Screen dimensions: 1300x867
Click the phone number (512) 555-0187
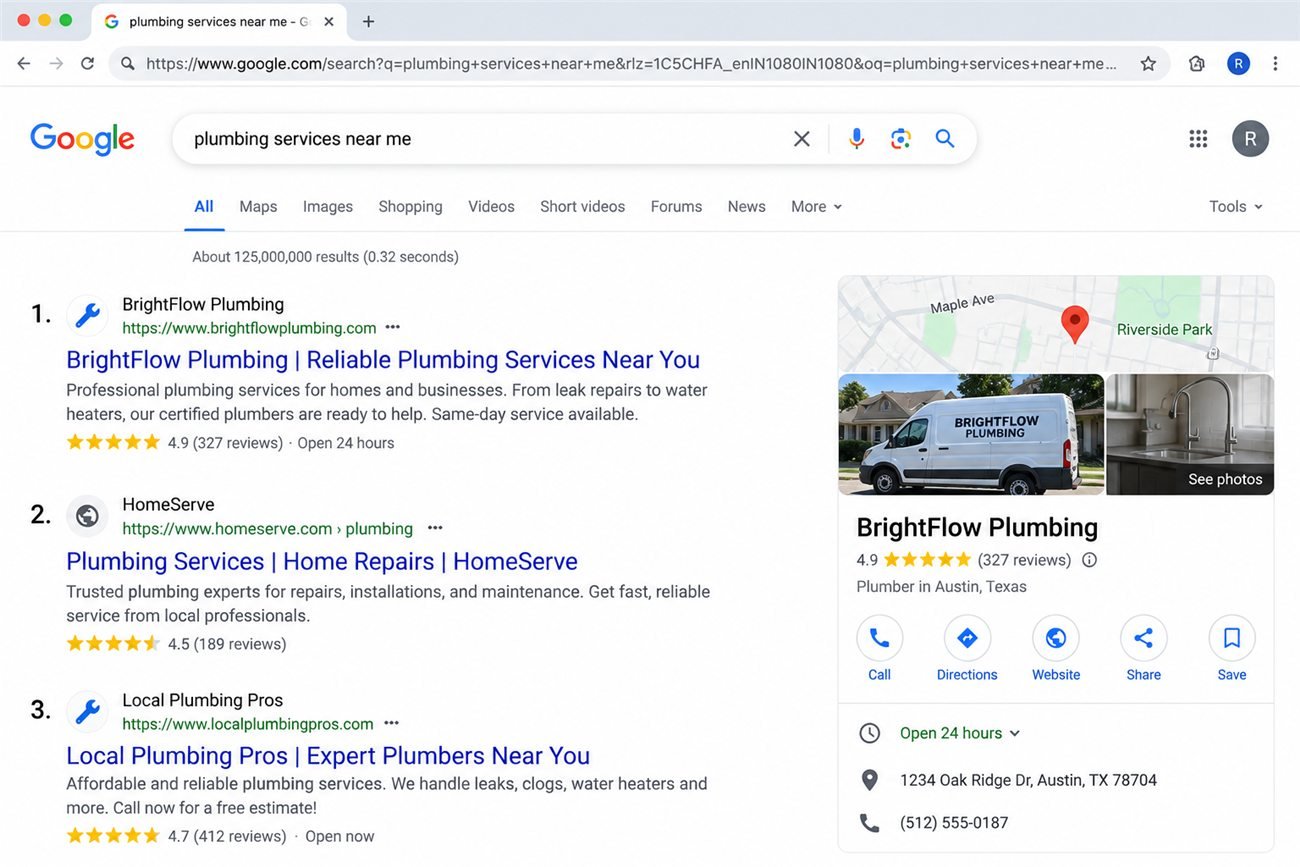click(x=954, y=823)
